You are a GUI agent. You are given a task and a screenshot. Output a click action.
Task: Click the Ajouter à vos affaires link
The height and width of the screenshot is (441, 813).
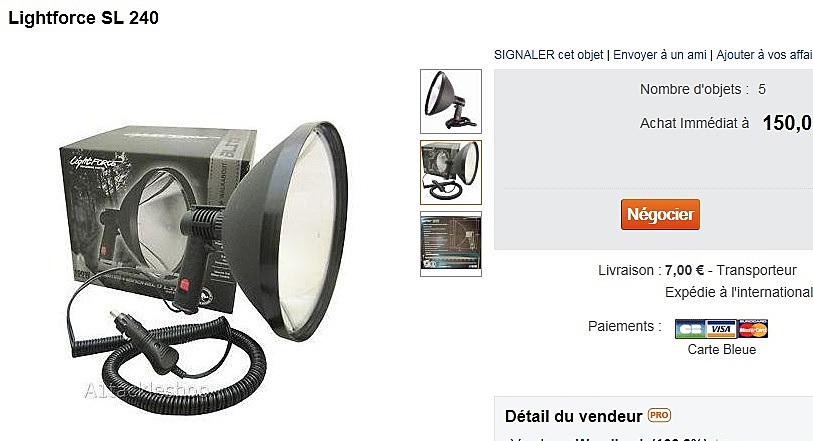(x=765, y=55)
